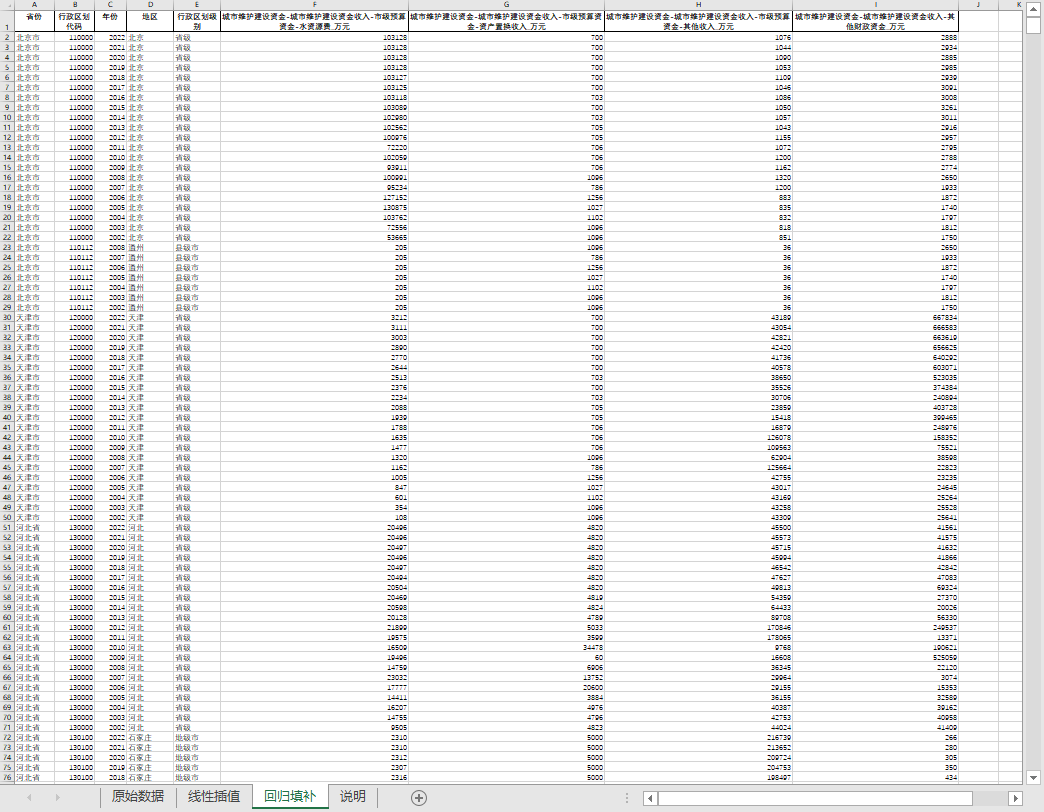Click value 34478 in row 63
This screenshot has height=812, width=1044.
507,648
